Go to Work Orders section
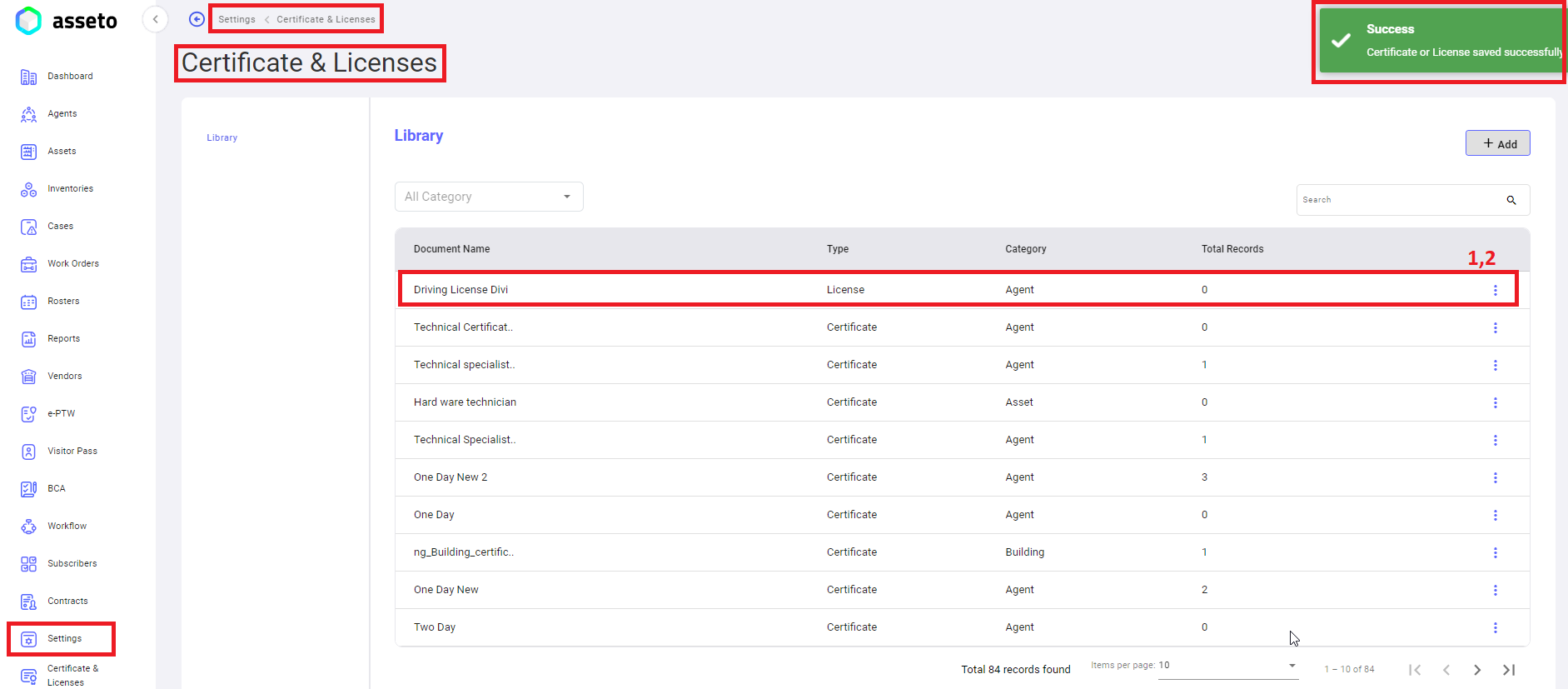The image size is (1568, 689). click(x=28, y=264)
